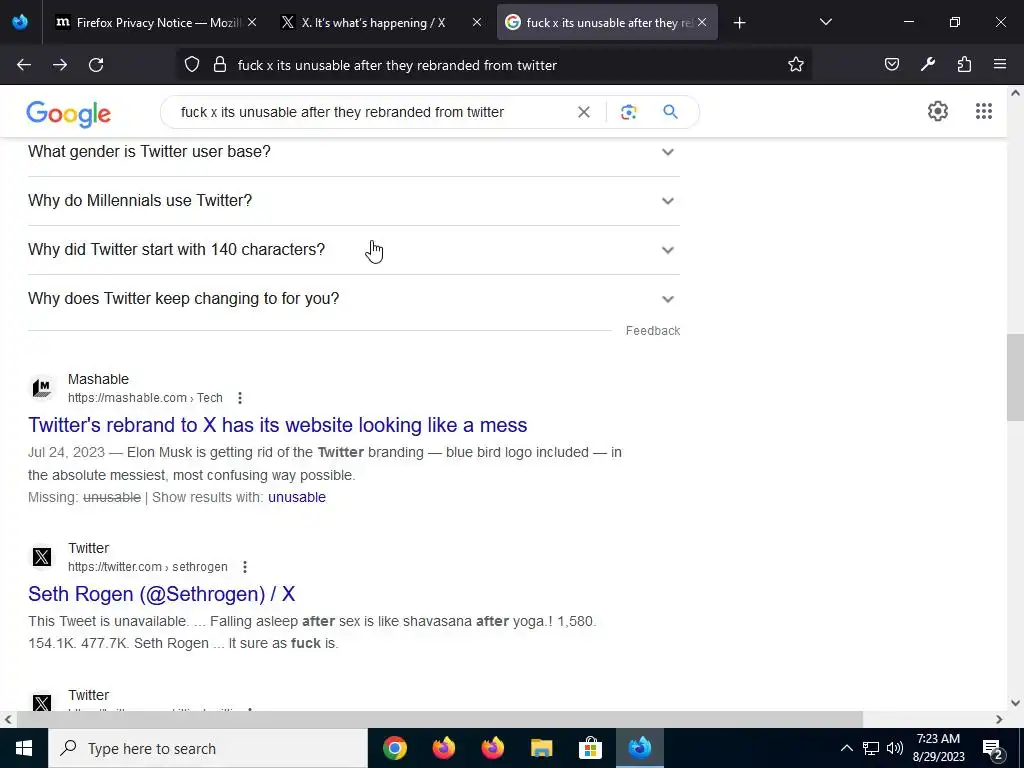
Task: Click the X favicon beside Seth Rogen result
Action: tap(42, 557)
